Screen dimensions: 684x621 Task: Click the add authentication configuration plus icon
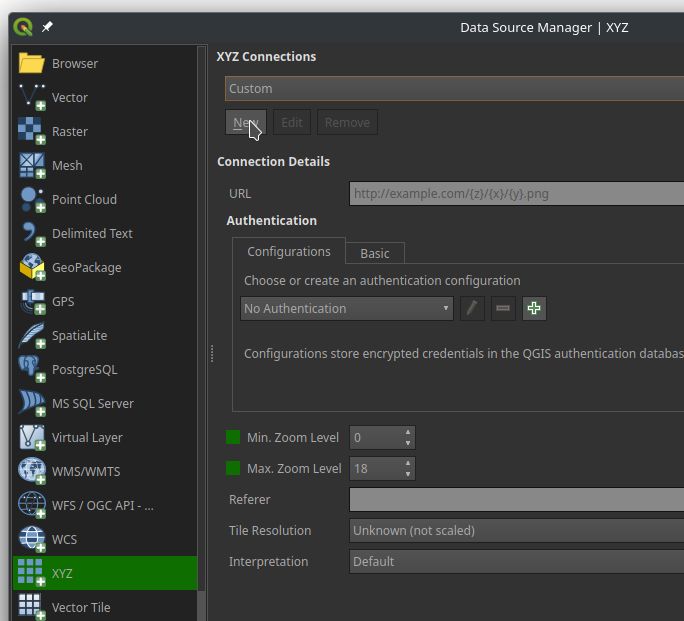click(x=534, y=309)
